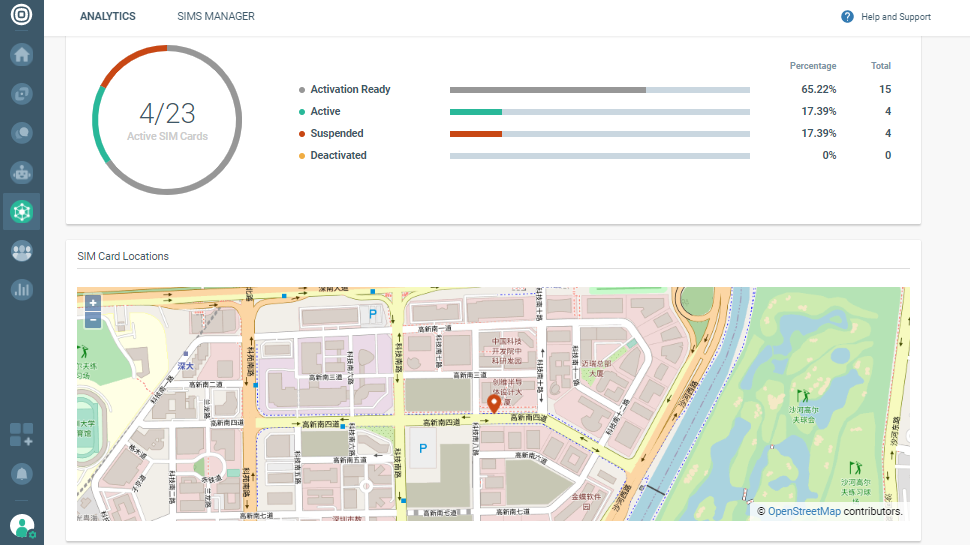Screen dimensions: 970x545
Task: Click the red location pin on map
Action: tap(493, 403)
